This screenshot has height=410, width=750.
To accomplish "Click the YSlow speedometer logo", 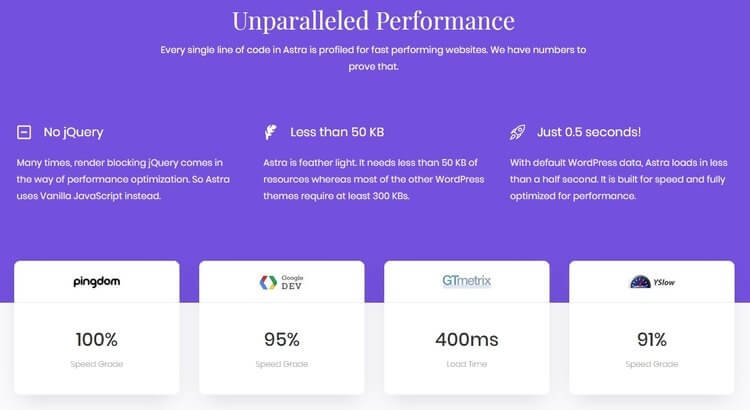I will click(652, 282).
